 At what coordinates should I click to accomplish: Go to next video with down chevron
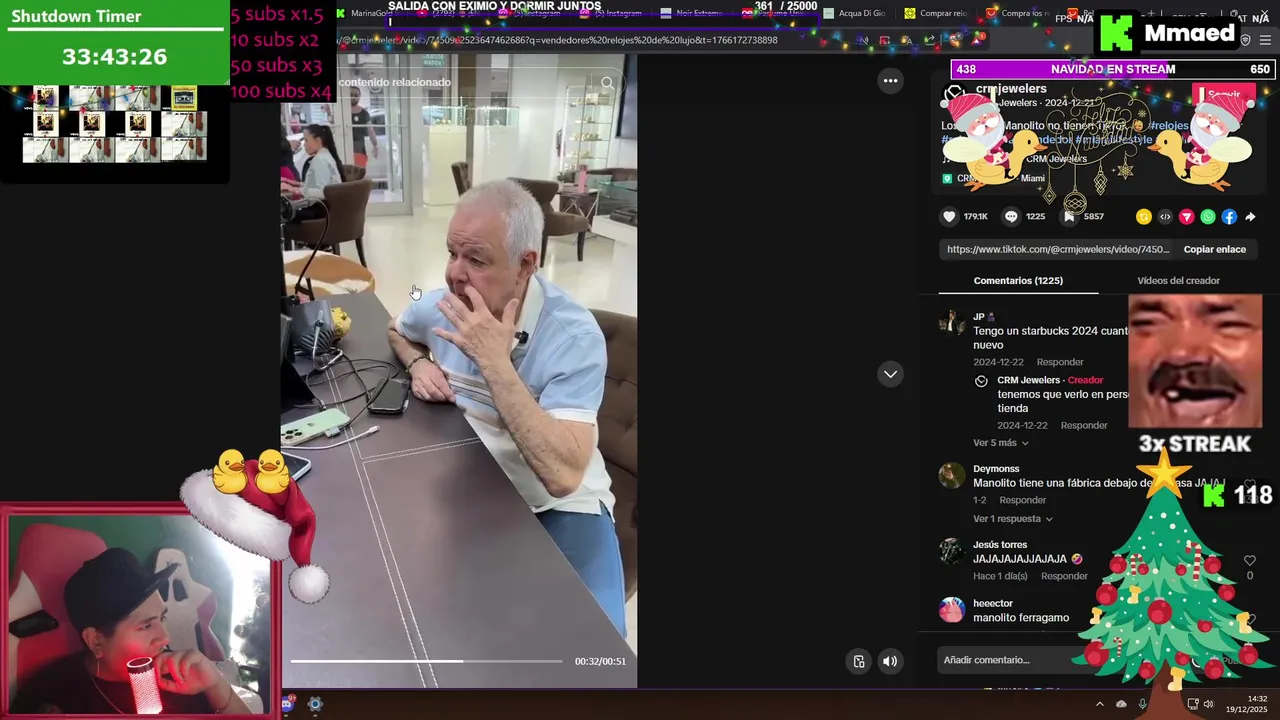coord(890,374)
